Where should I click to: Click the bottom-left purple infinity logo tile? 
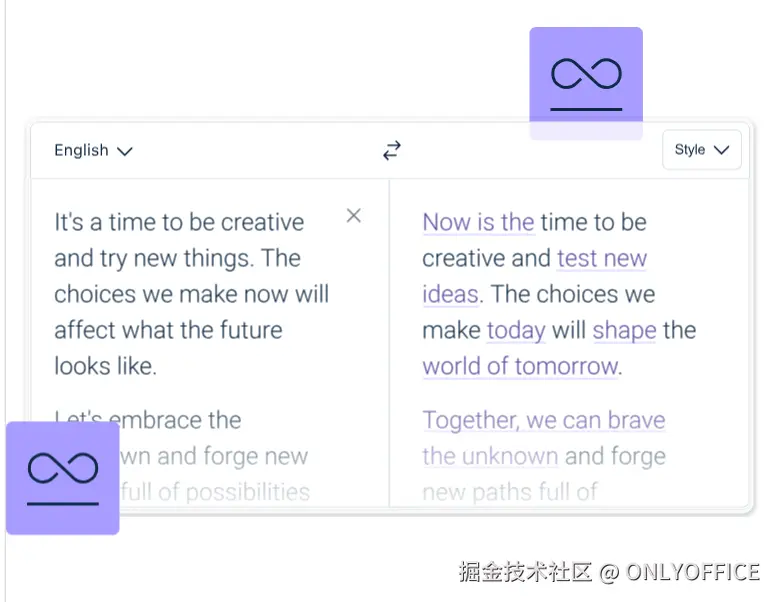point(63,478)
